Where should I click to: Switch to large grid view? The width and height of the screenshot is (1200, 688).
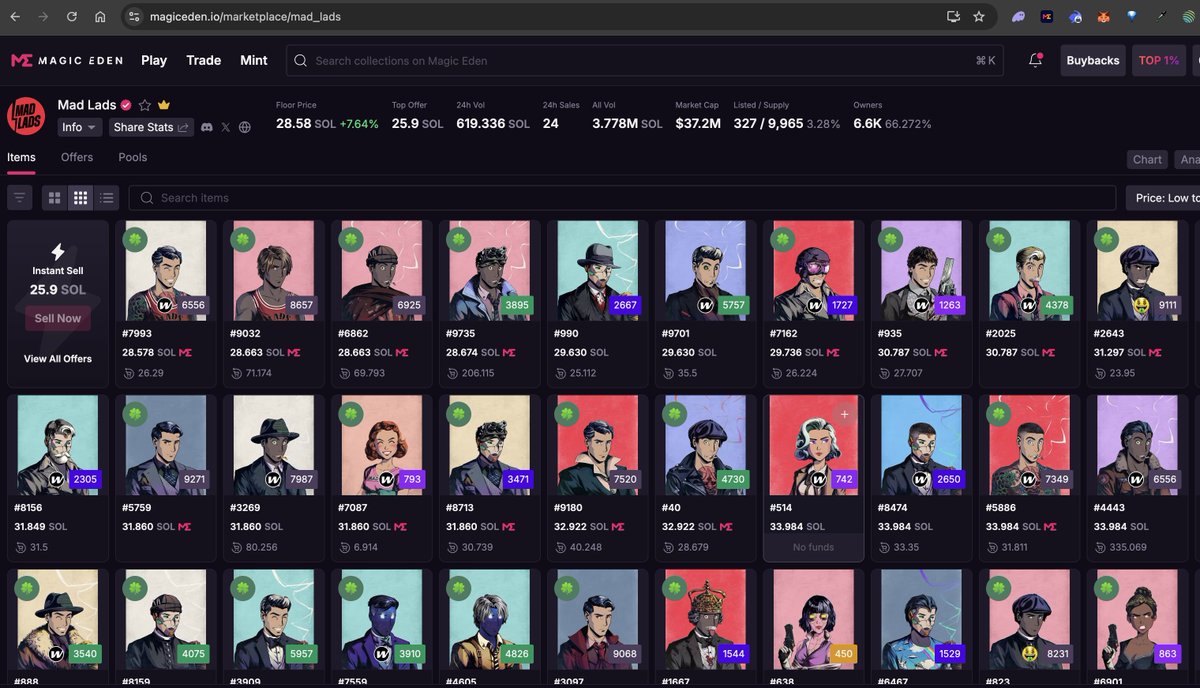pos(55,198)
